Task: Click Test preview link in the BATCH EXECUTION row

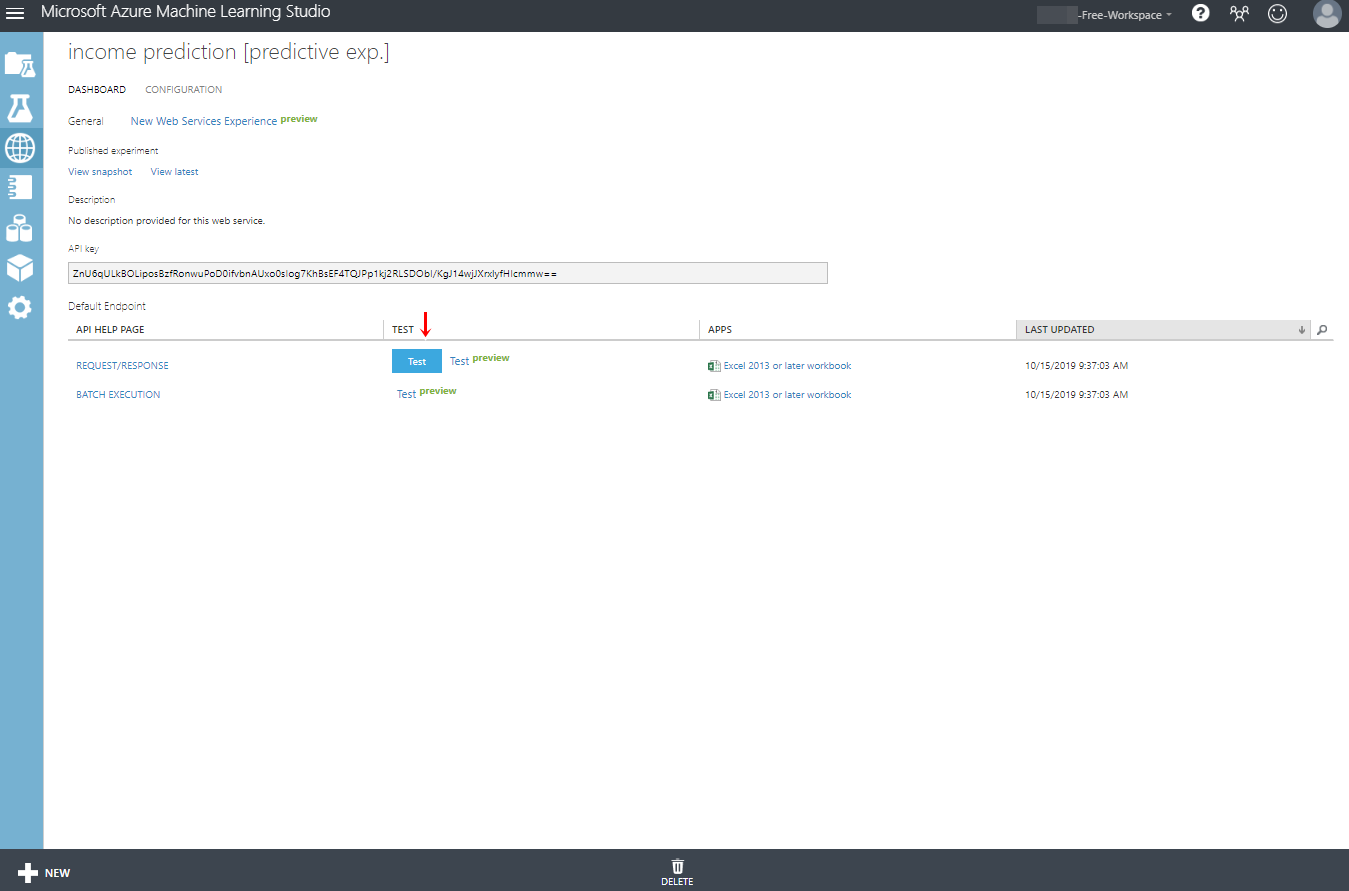Action: pyautogui.click(x=427, y=393)
